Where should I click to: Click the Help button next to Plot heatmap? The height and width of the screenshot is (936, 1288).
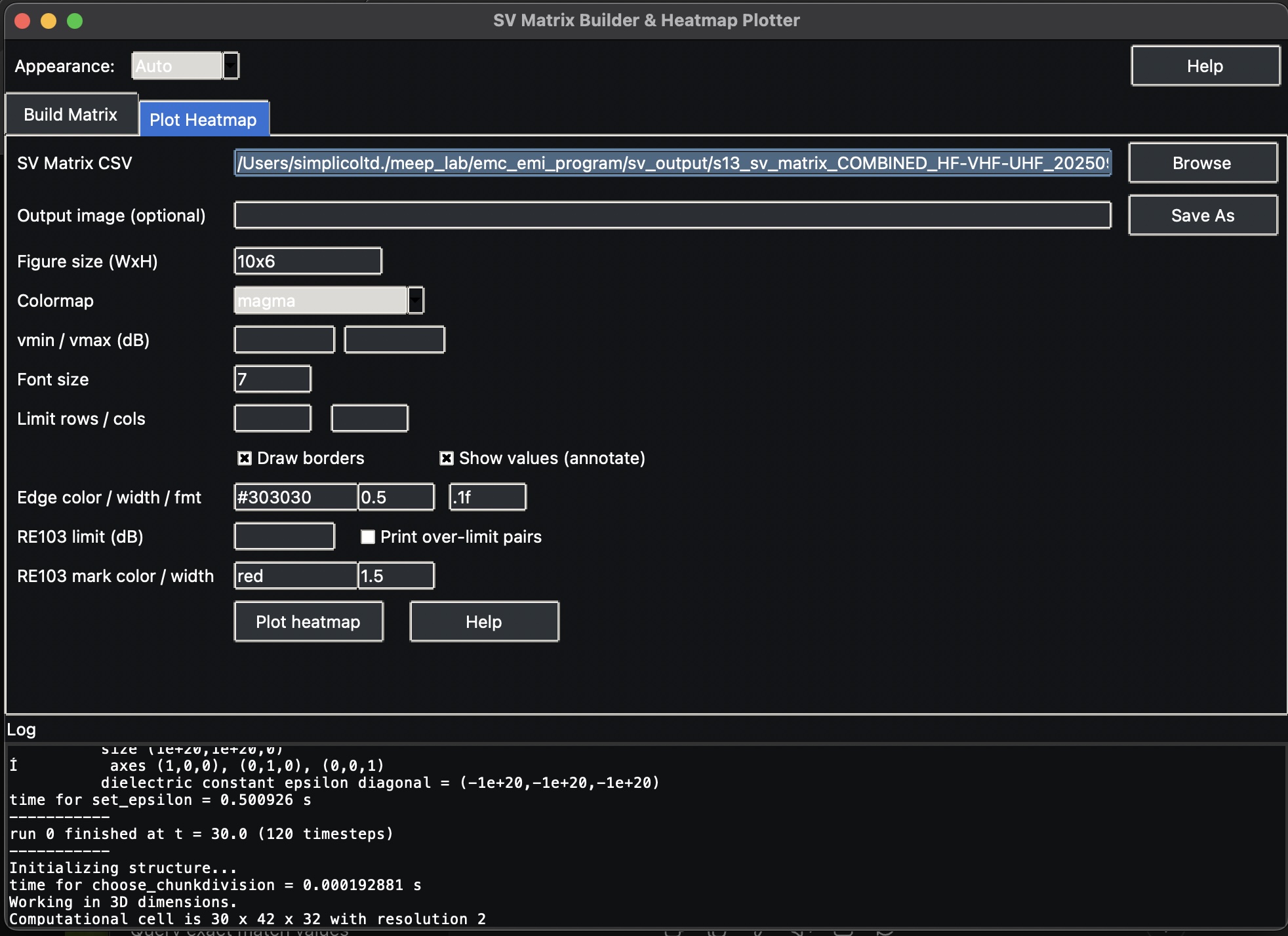click(x=484, y=621)
